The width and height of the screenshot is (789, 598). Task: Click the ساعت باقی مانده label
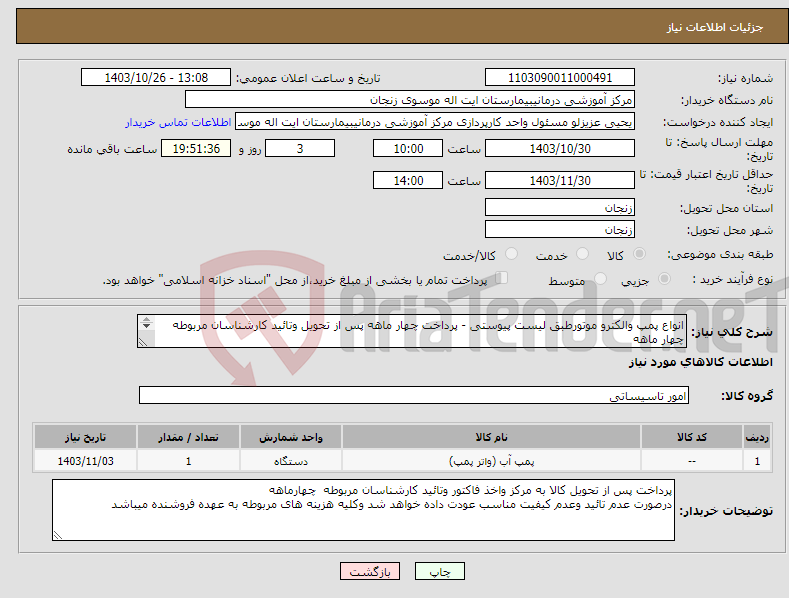click(x=112, y=150)
